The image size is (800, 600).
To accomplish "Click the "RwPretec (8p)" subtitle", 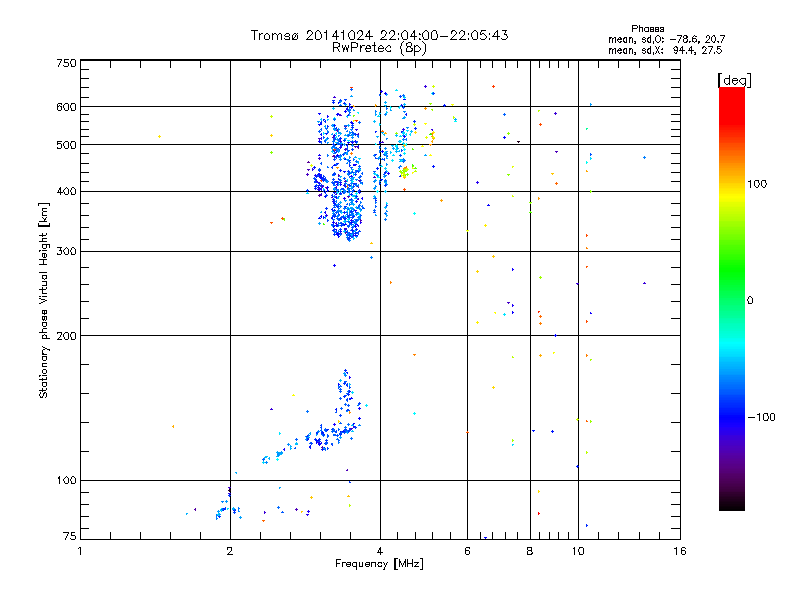I will tap(379, 48).
